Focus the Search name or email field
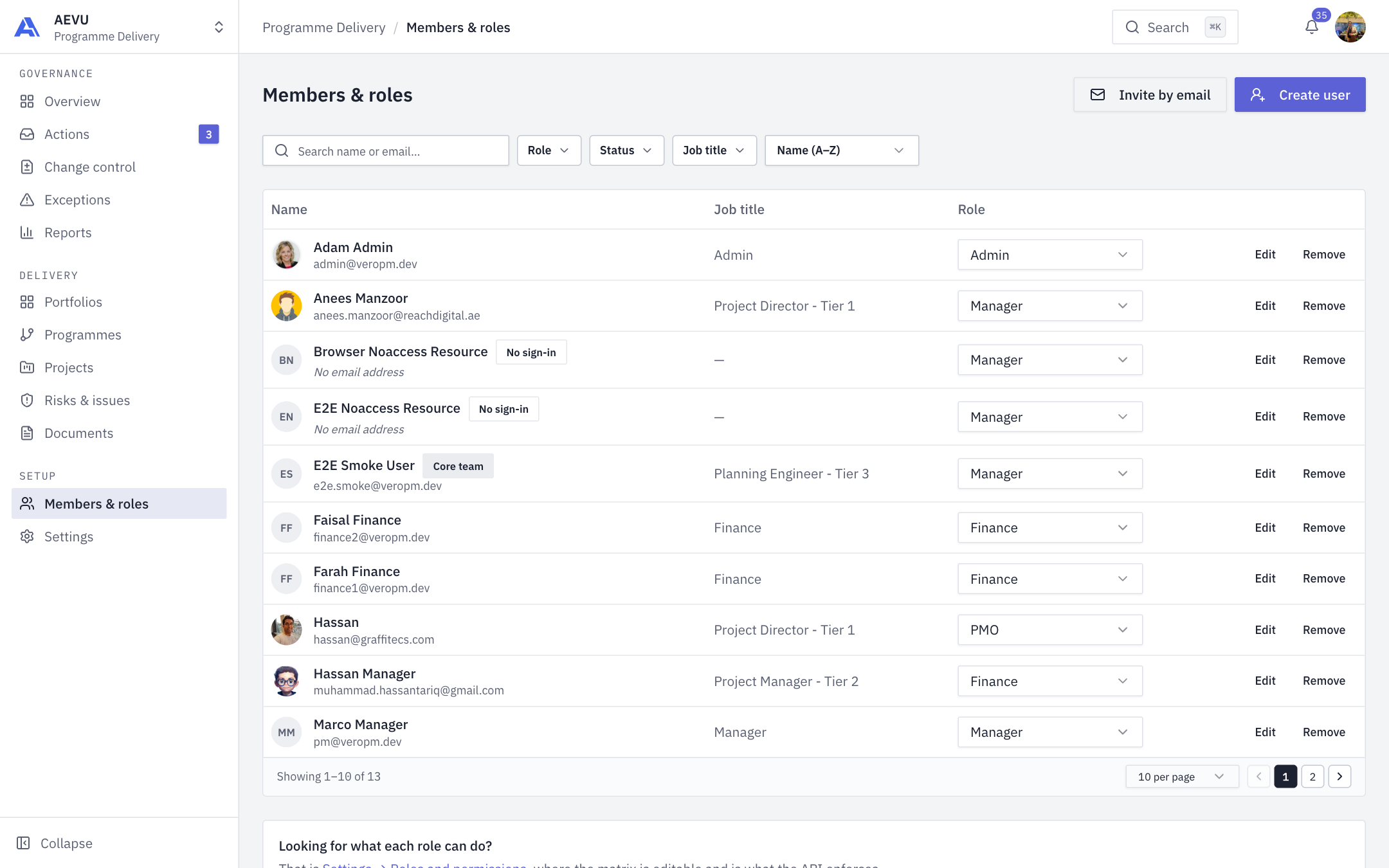 tap(386, 150)
